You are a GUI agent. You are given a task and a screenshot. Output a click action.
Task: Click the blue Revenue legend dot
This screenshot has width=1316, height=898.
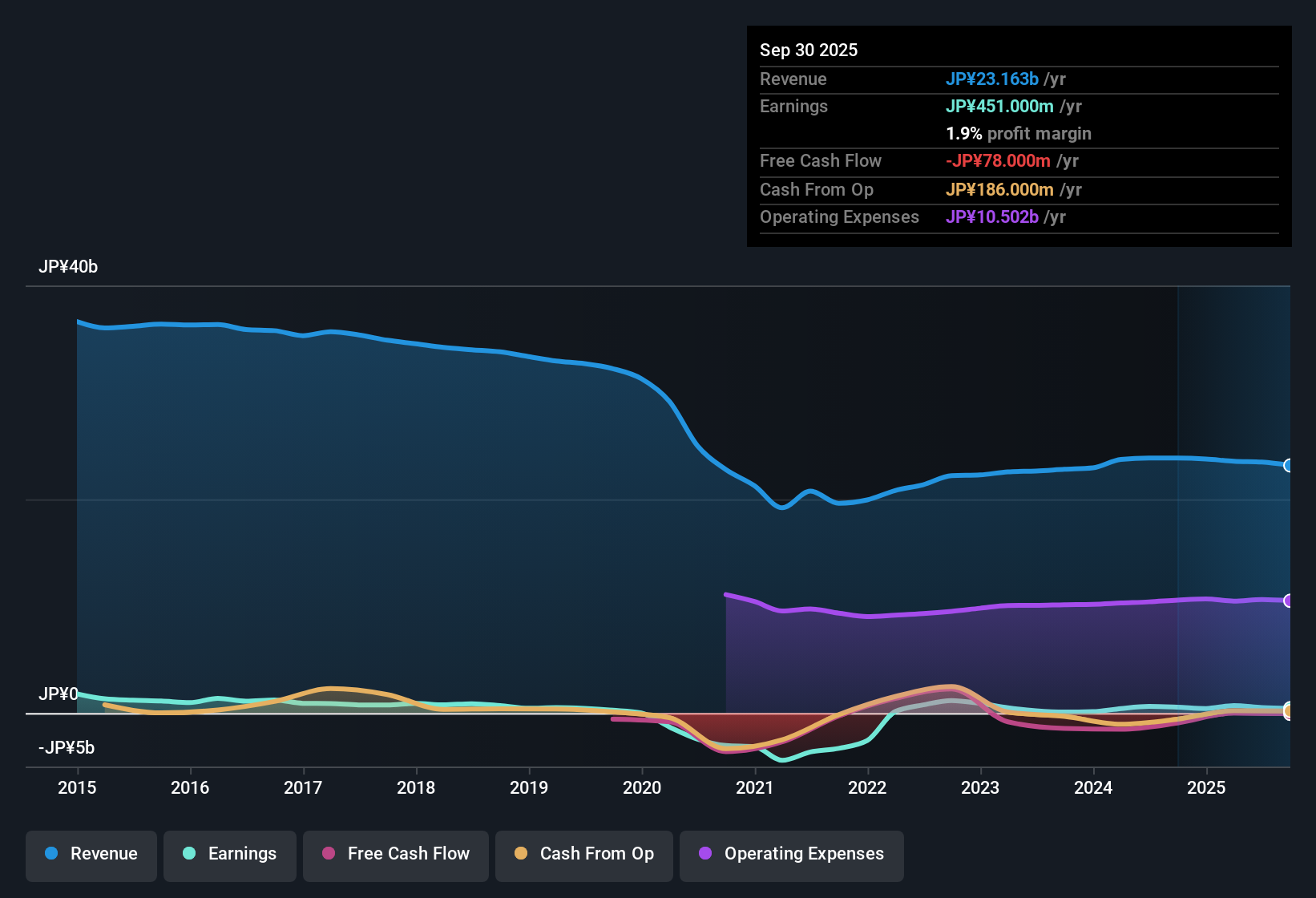click(50, 854)
